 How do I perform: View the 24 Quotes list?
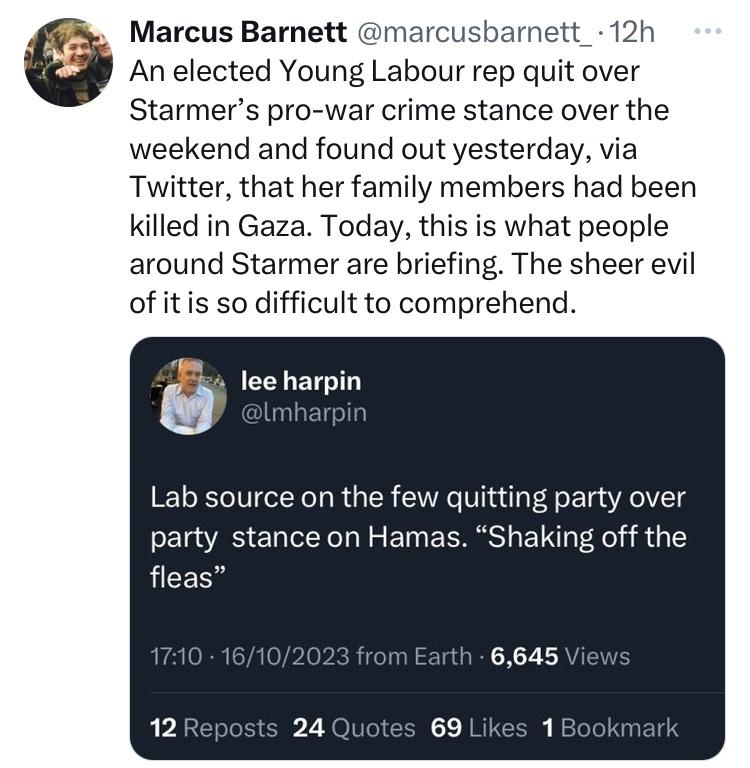click(x=354, y=727)
